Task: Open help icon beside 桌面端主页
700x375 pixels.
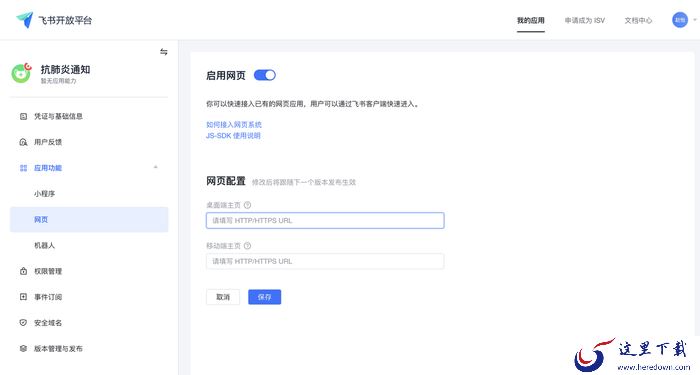Action: (247, 205)
